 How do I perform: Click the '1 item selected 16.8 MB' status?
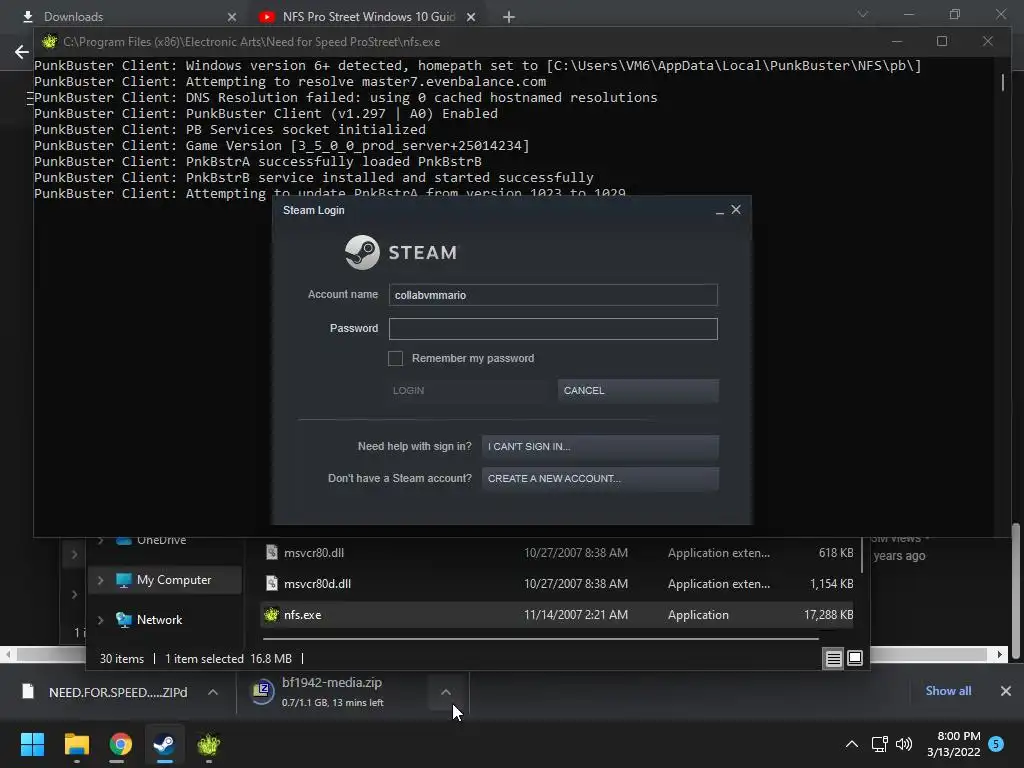(x=228, y=658)
